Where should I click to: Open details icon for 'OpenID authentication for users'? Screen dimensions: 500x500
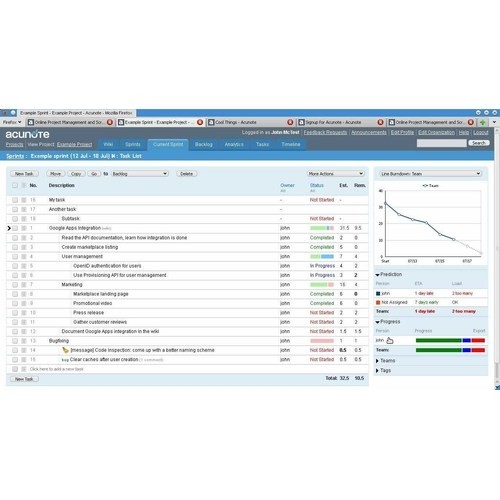(x=24, y=266)
